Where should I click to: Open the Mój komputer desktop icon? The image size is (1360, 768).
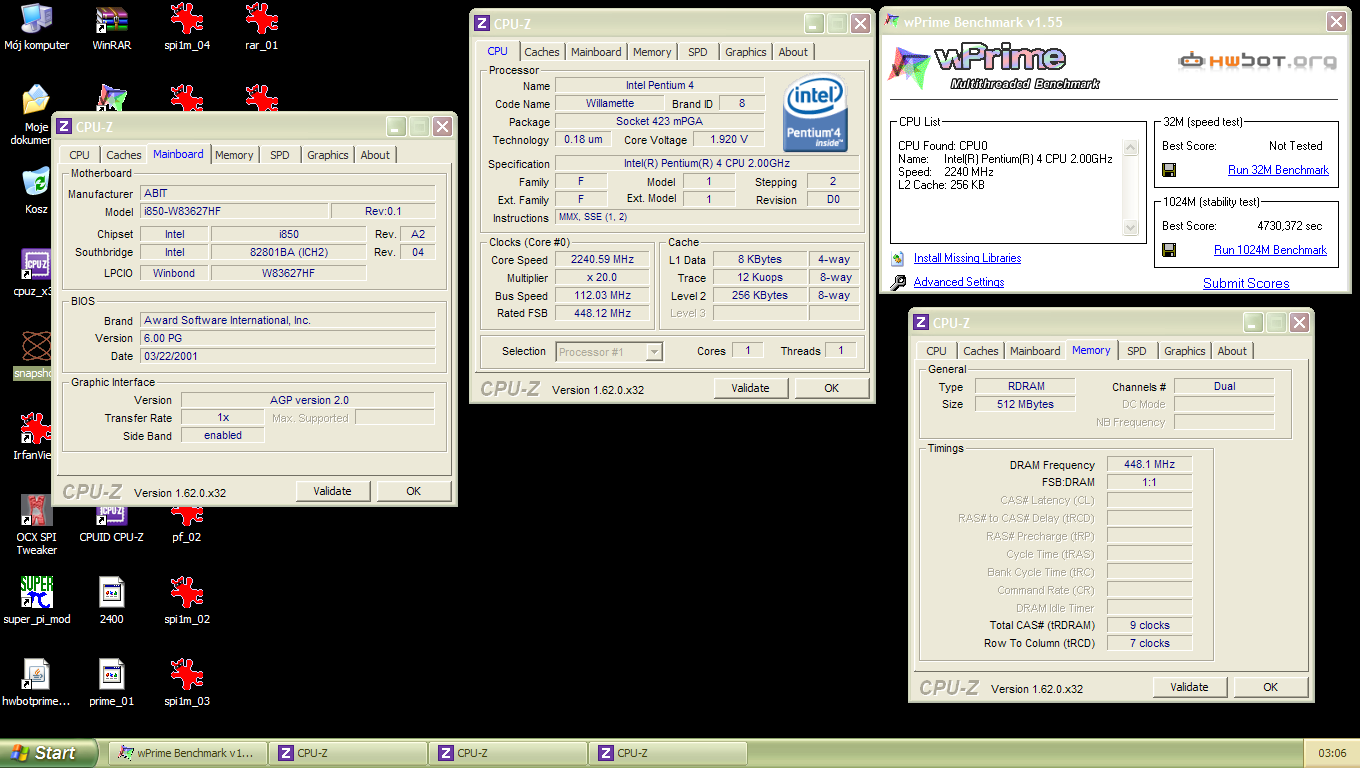[x=36, y=27]
